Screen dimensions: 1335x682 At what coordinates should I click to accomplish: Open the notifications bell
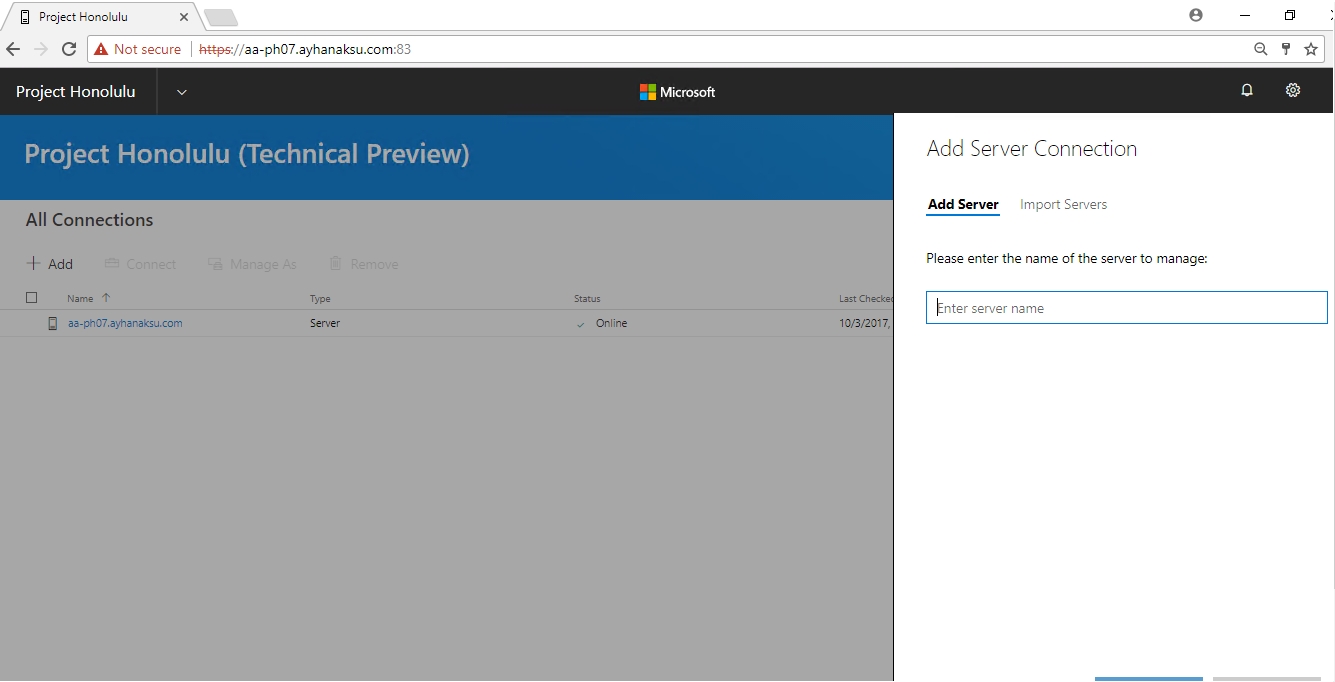tap(1246, 91)
